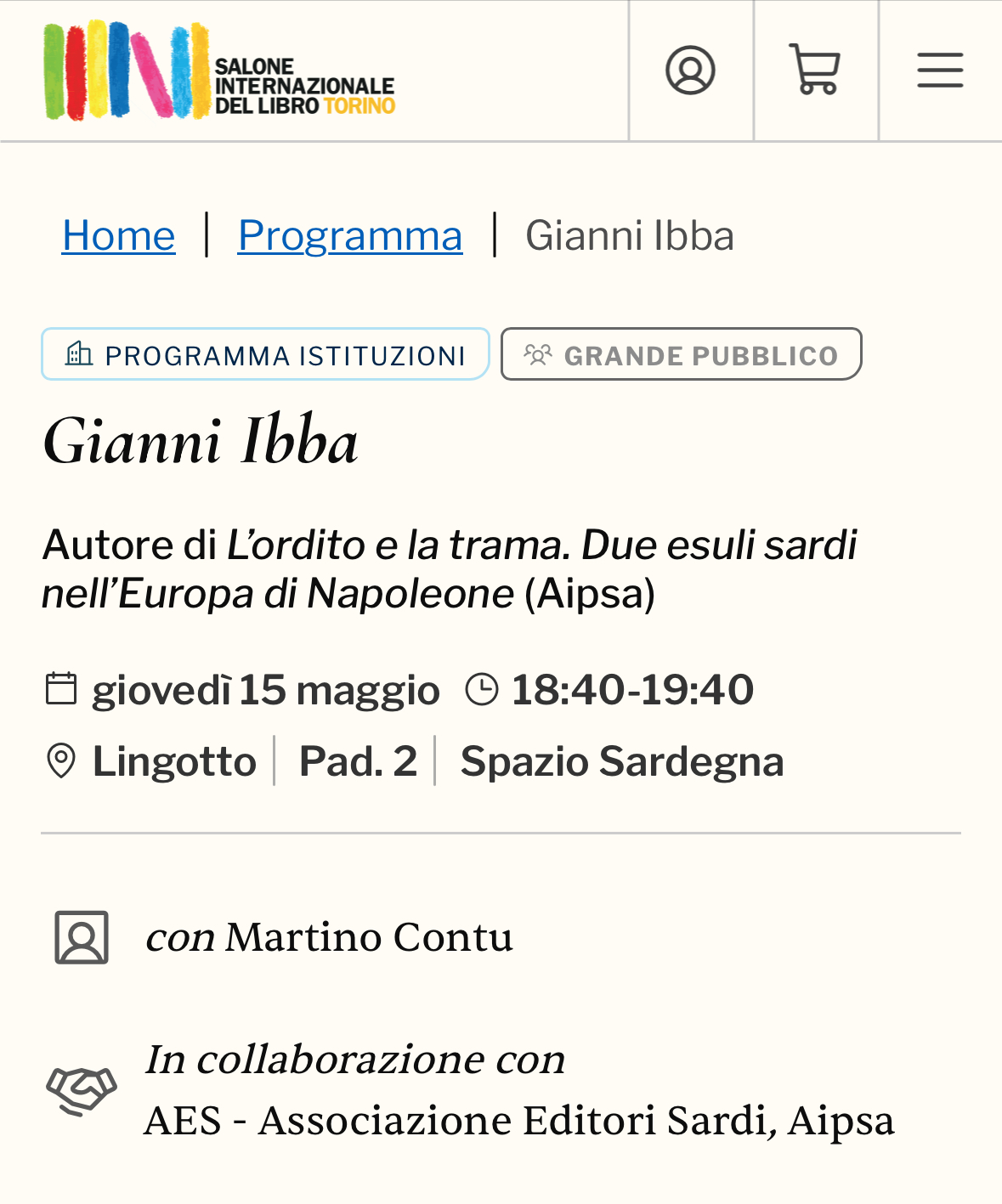
Task: Click the people icon in Grande Pubblico tag
Action: point(538,354)
